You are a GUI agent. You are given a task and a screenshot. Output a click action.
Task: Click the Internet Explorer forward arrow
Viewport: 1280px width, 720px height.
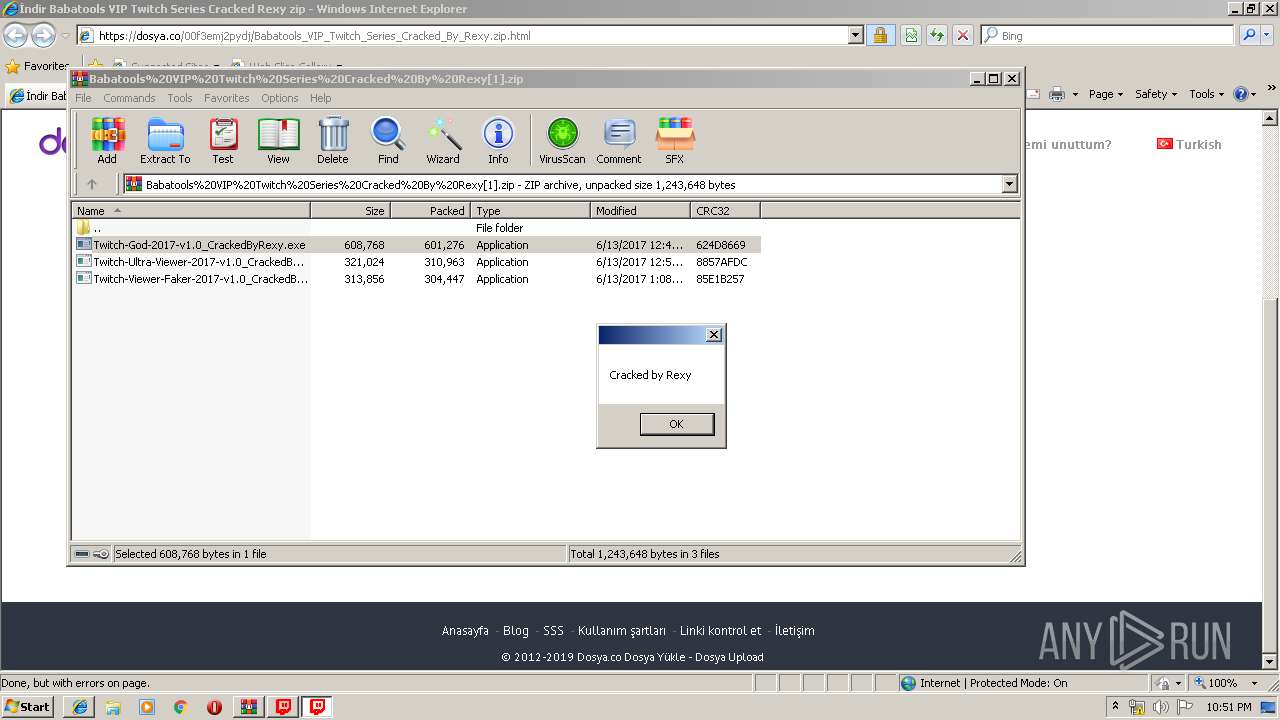click(x=43, y=36)
